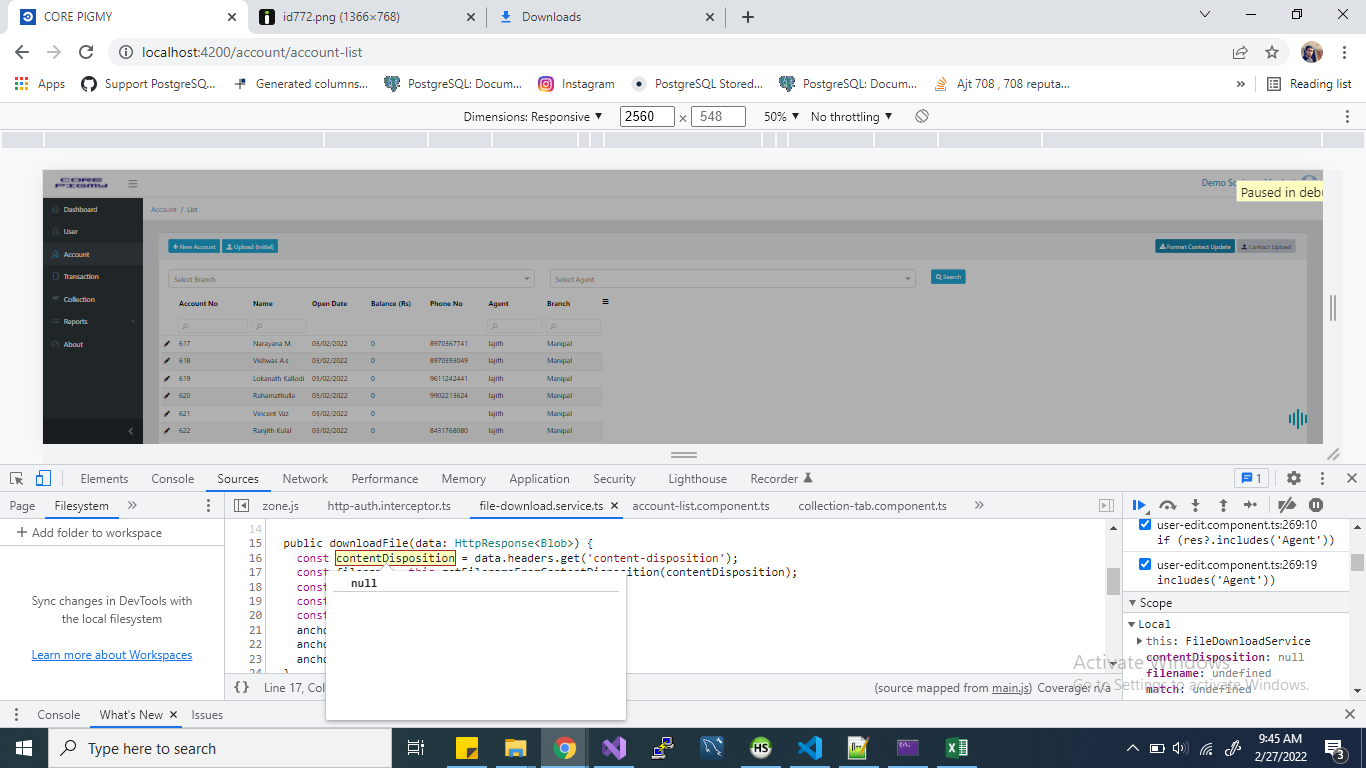Uncheck breakpoint user-edit.component.ts:269:19
Image resolution: width=1366 pixels, height=768 pixels.
tap(1145, 564)
